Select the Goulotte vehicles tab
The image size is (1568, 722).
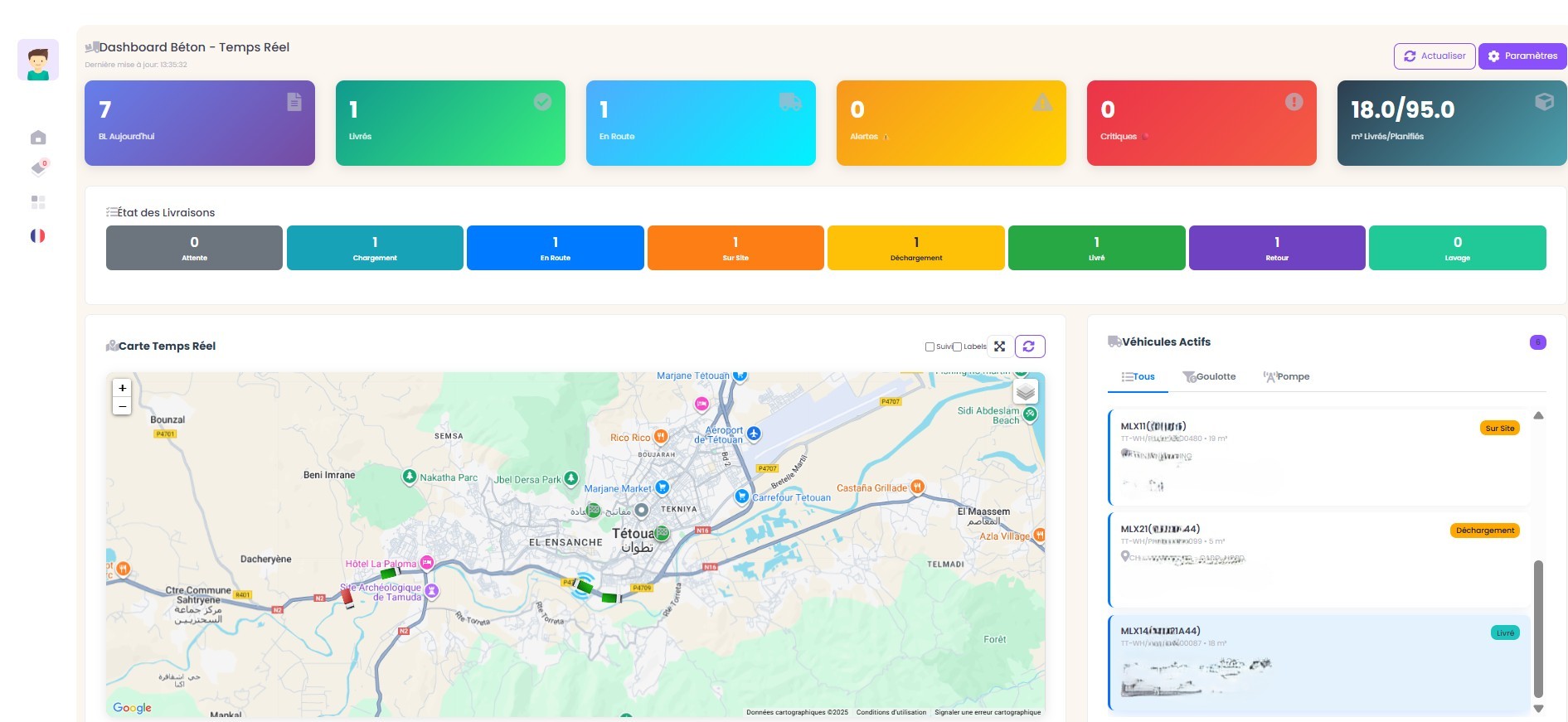(1209, 377)
